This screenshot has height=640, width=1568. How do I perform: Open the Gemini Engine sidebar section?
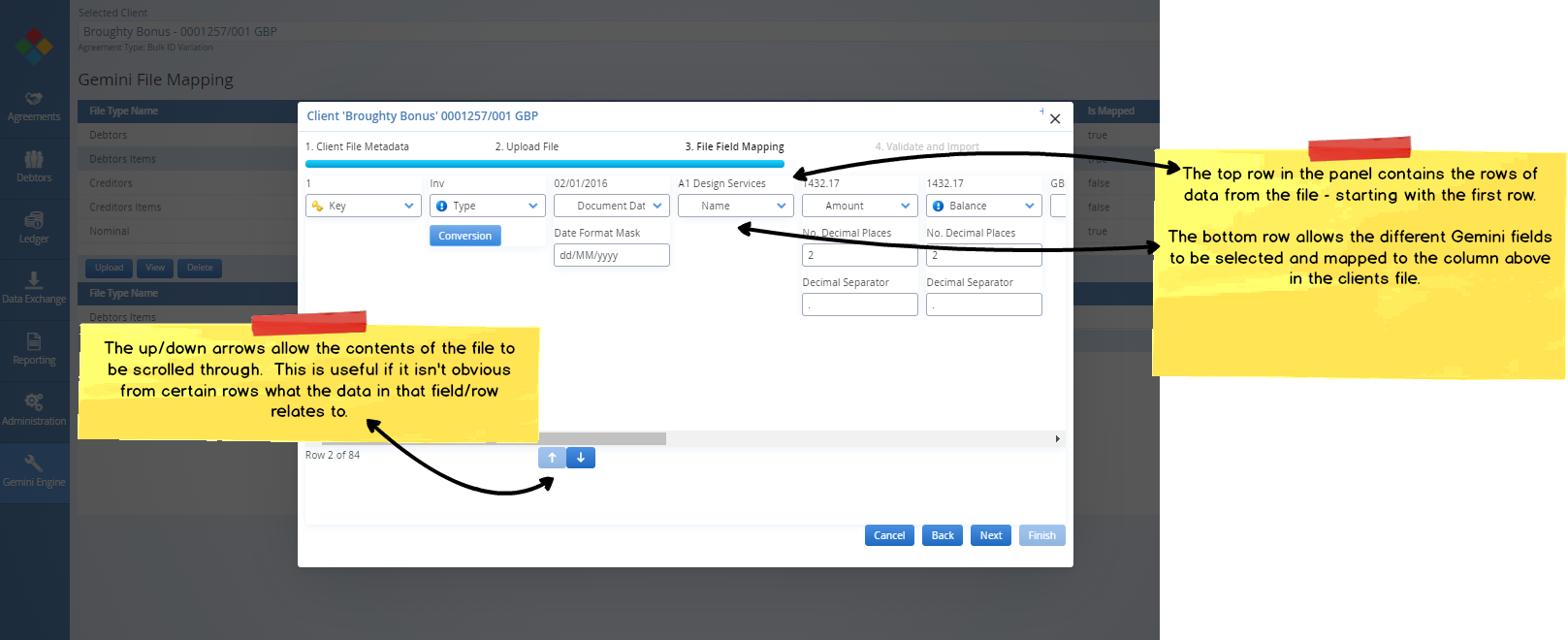[34, 472]
